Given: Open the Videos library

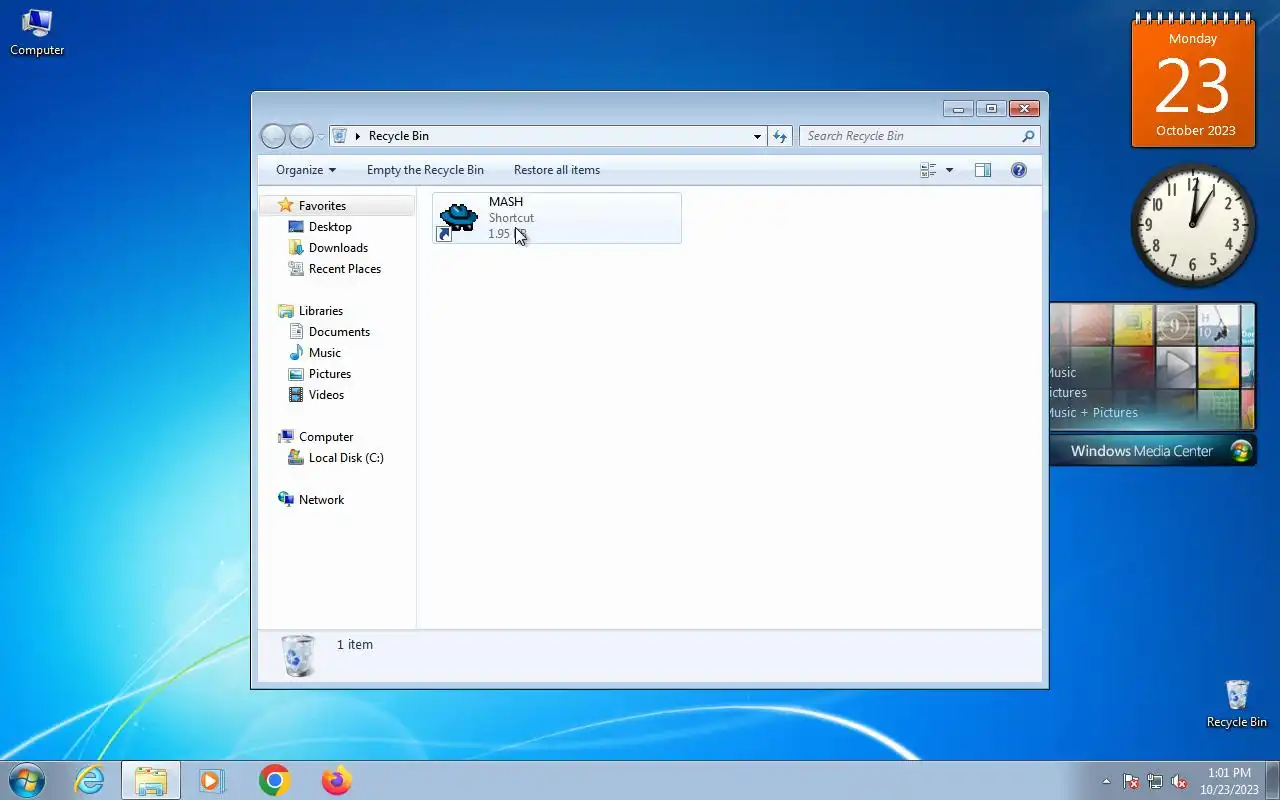Looking at the screenshot, I should click(x=326, y=395).
